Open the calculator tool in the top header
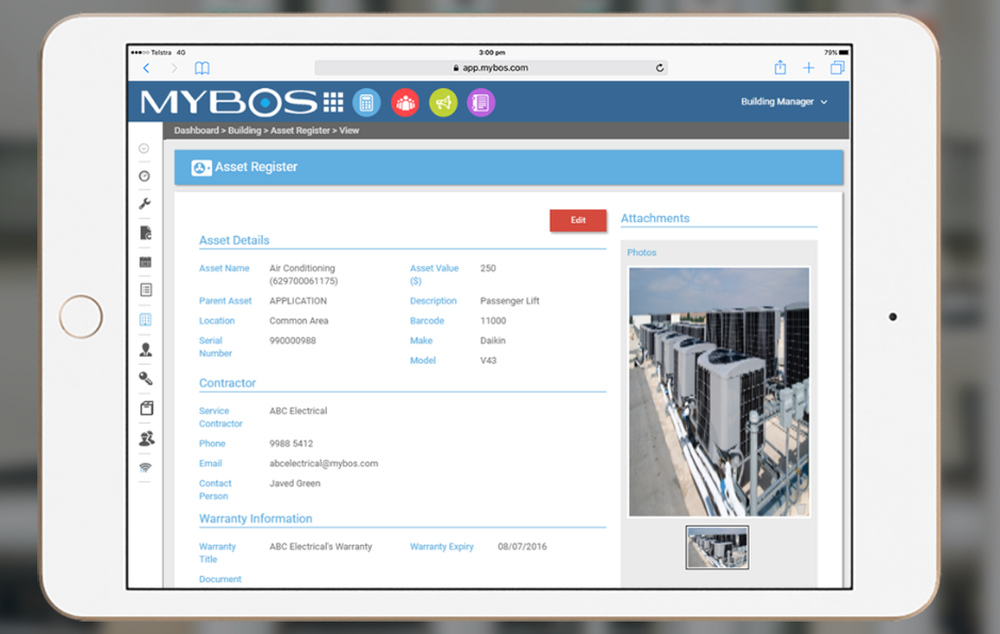 click(x=367, y=102)
